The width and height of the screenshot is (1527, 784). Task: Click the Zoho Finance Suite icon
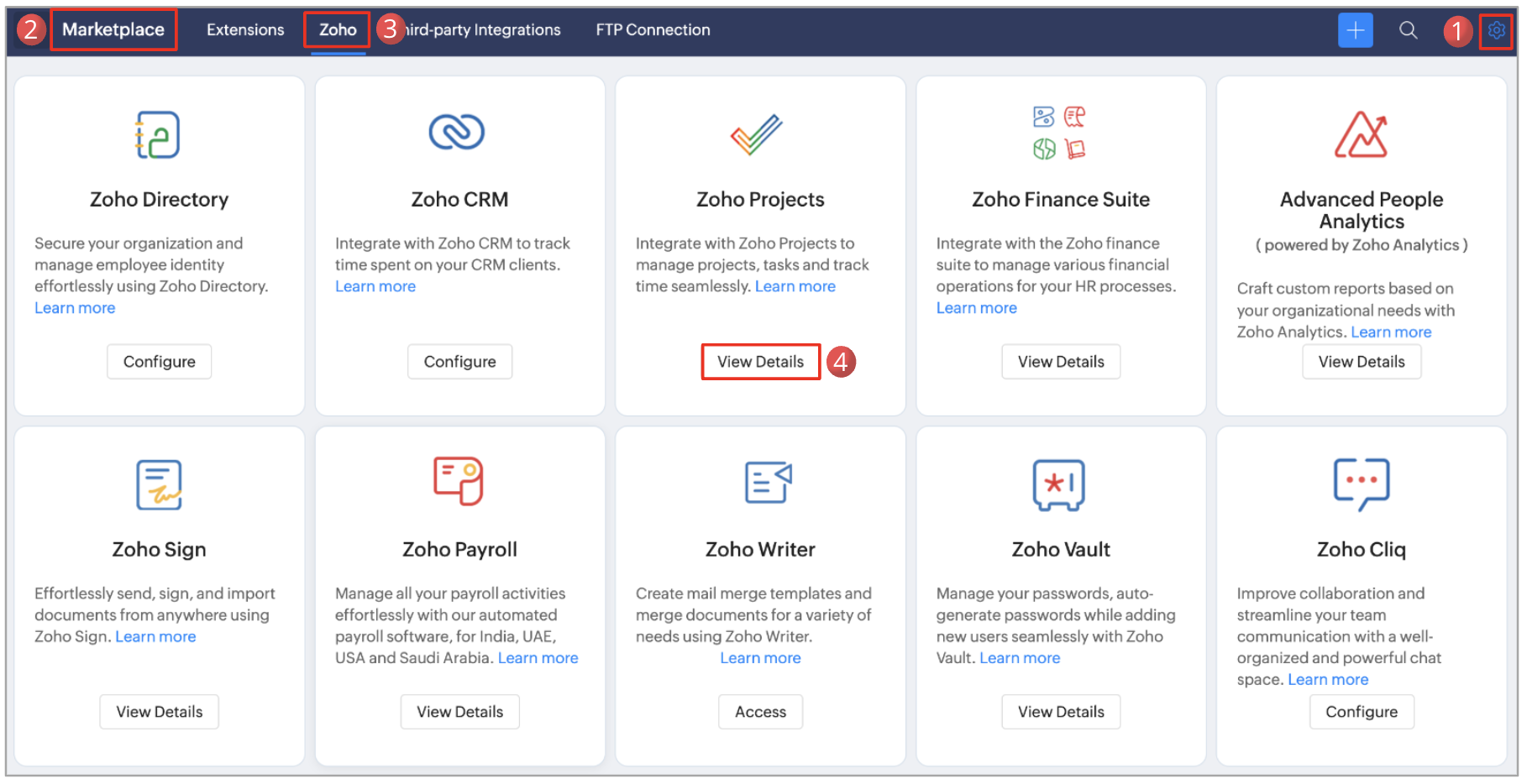pyautogui.click(x=1059, y=133)
